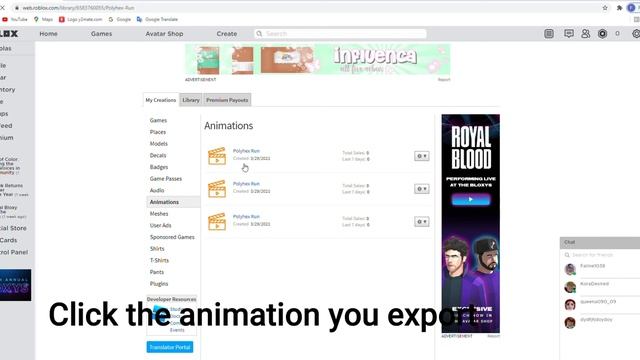The image size is (640, 360).
Task: Select Badges in the creations list
Action: point(159,167)
